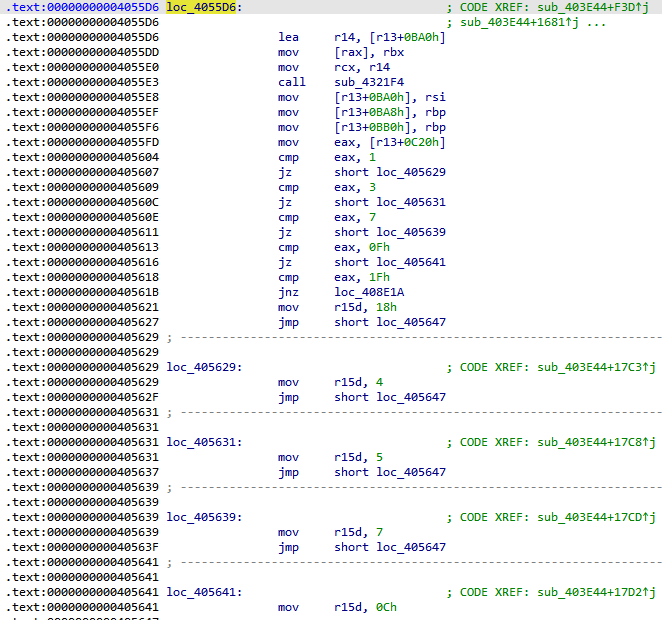Image resolution: width=662 pixels, height=620 pixels.
Task: Click loc_405647 in the jmp at address 40563F
Action: pyautogui.click(x=411, y=547)
